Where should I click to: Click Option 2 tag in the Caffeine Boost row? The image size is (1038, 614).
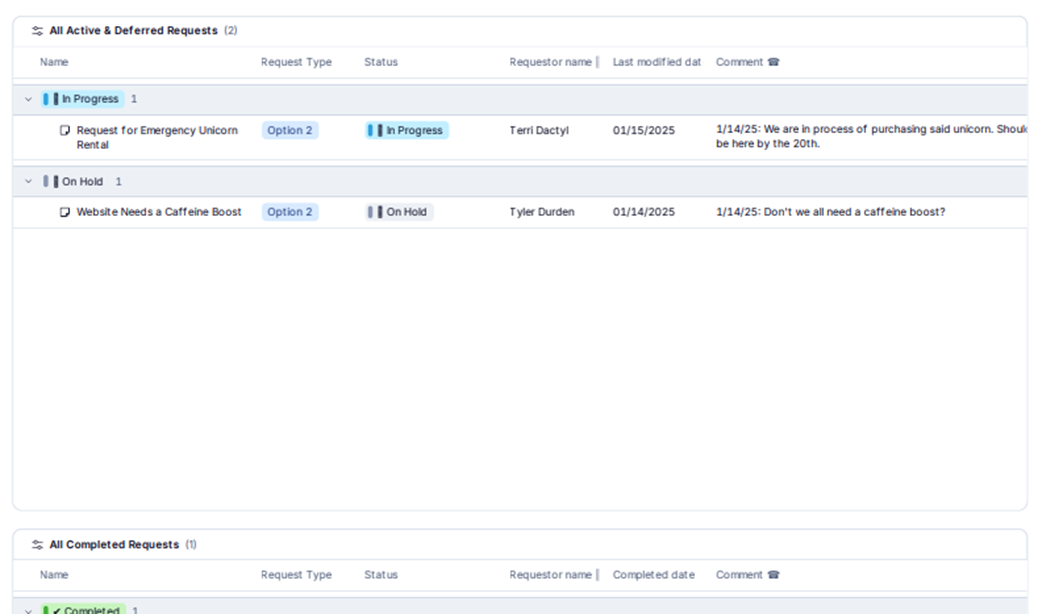(290, 212)
